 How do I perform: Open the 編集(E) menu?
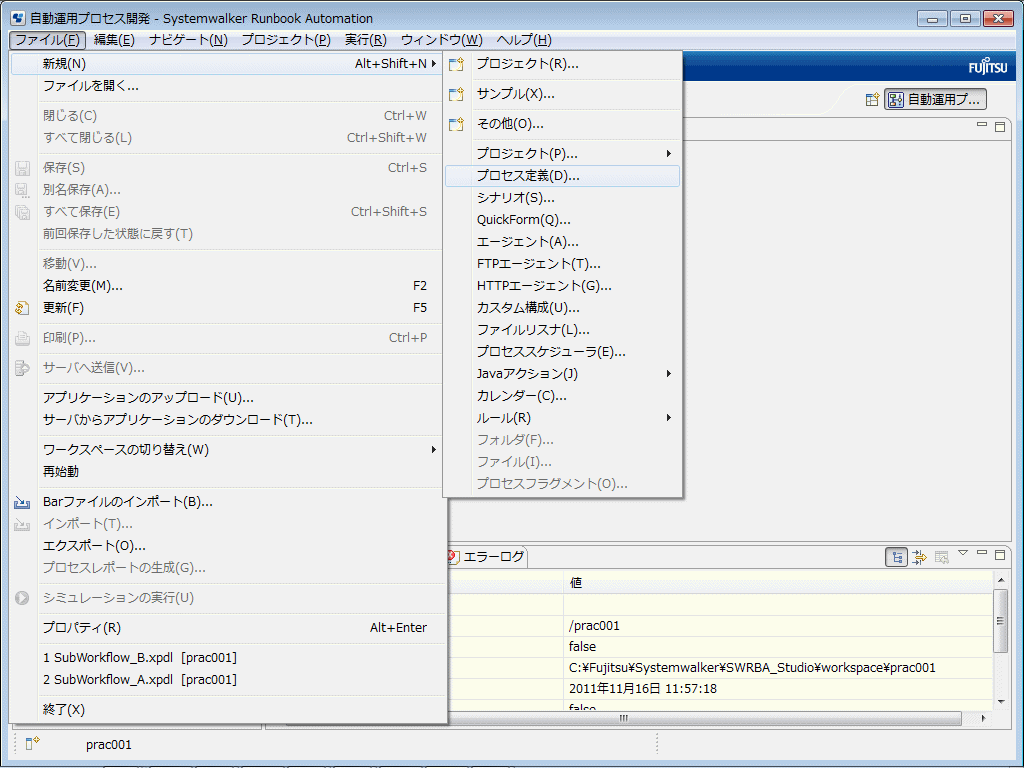pyautogui.click(x=114, y=40)
